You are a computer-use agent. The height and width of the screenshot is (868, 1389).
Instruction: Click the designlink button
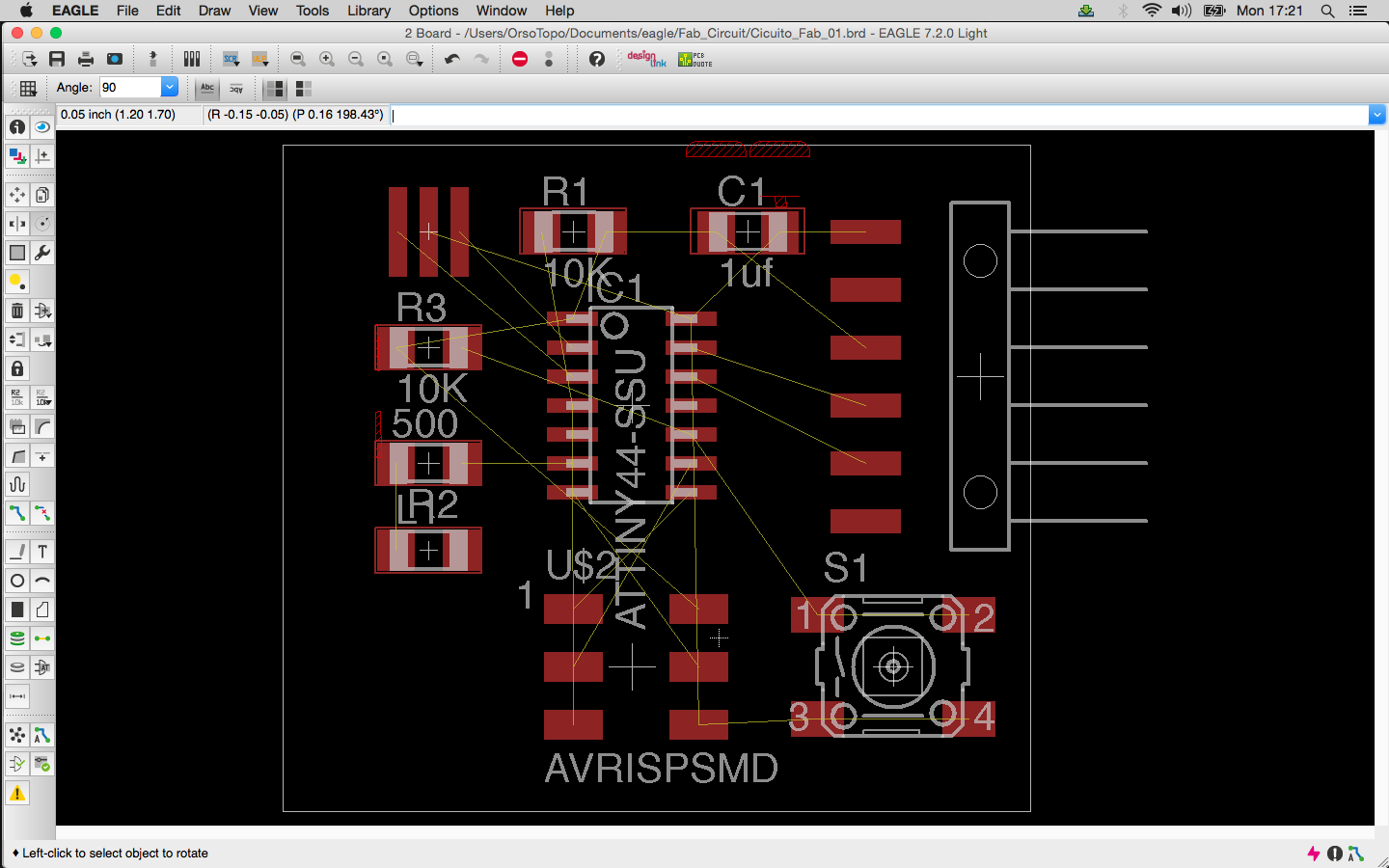click(x=646, y=59)
